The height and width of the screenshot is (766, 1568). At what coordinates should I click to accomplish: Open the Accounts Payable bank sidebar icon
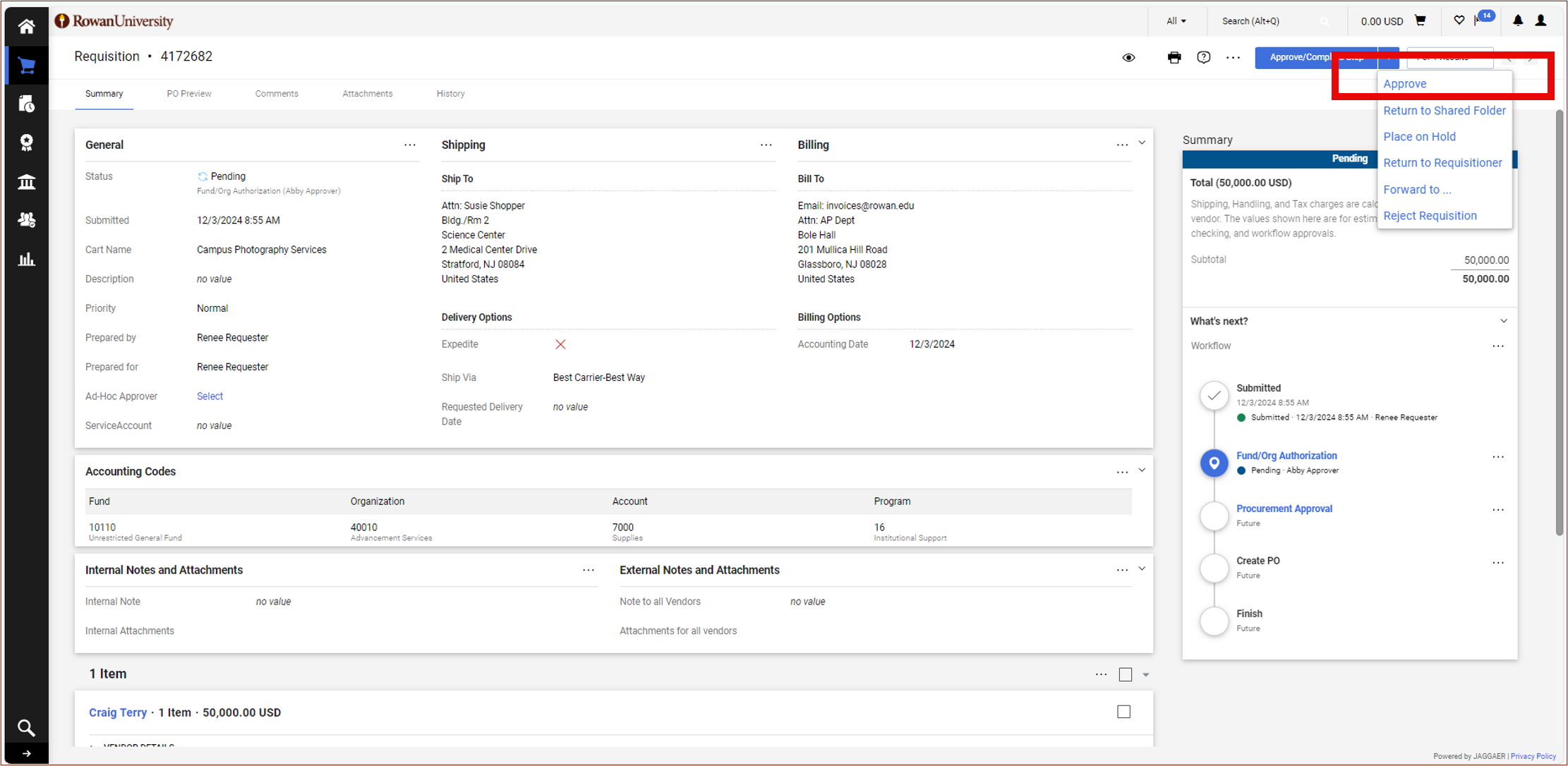[x=26, y=182]
